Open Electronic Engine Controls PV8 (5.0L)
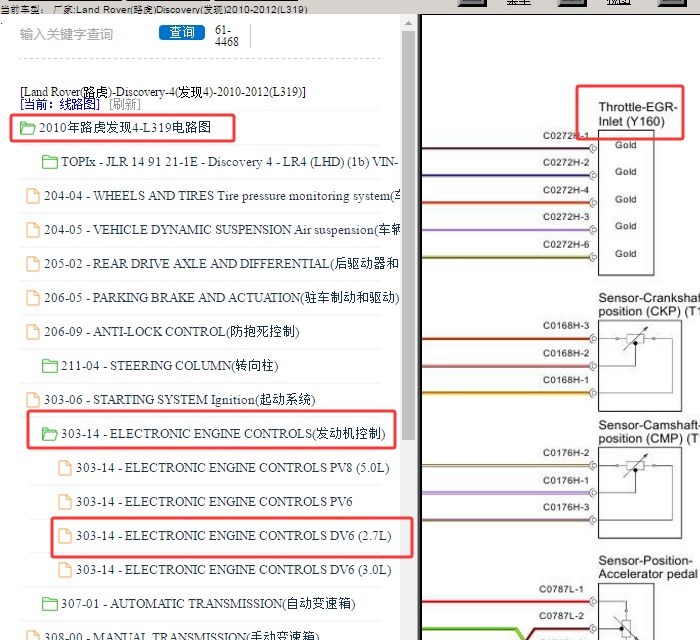This screenshot has height=640, width=700. 233,467
